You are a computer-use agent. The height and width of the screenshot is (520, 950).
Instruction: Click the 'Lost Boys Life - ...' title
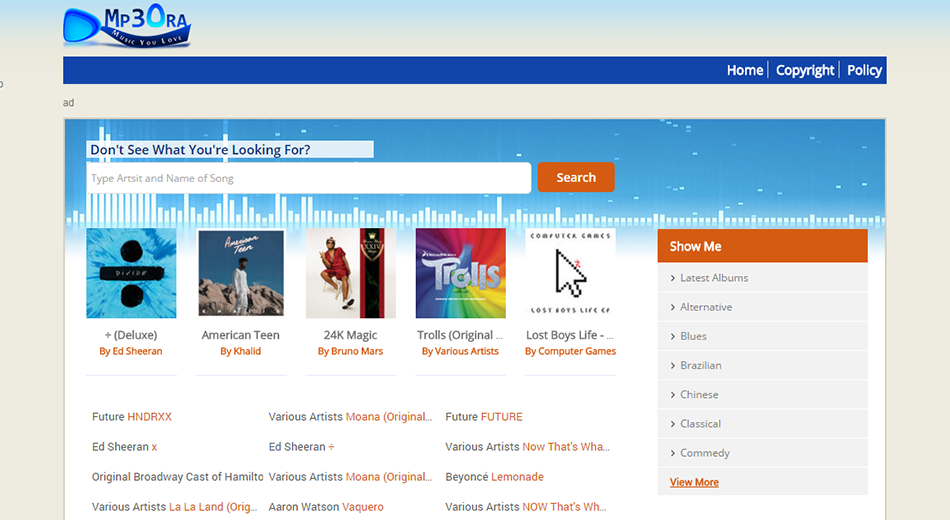click(570, 335)
